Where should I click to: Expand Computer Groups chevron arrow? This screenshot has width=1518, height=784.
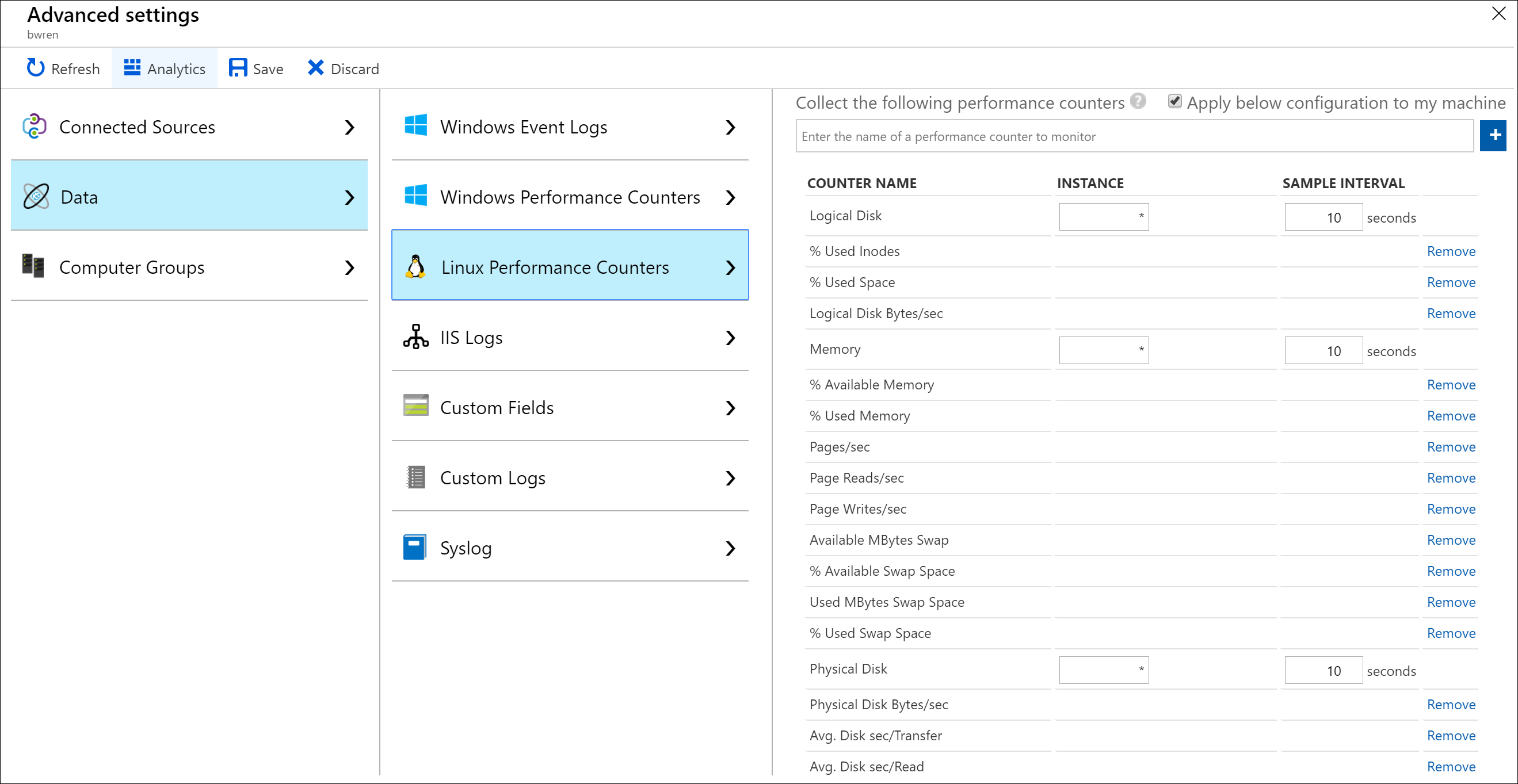(349, 267)
